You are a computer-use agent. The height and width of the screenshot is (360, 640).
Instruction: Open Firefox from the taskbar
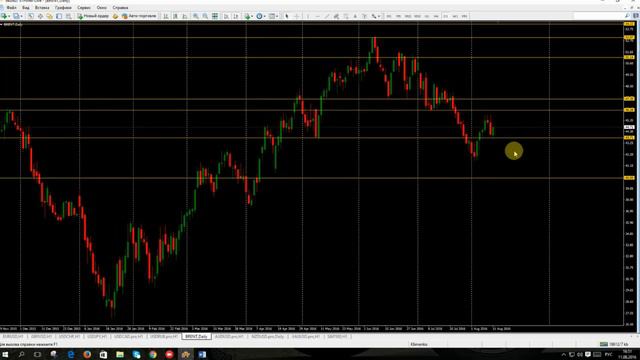click(87, 355)
